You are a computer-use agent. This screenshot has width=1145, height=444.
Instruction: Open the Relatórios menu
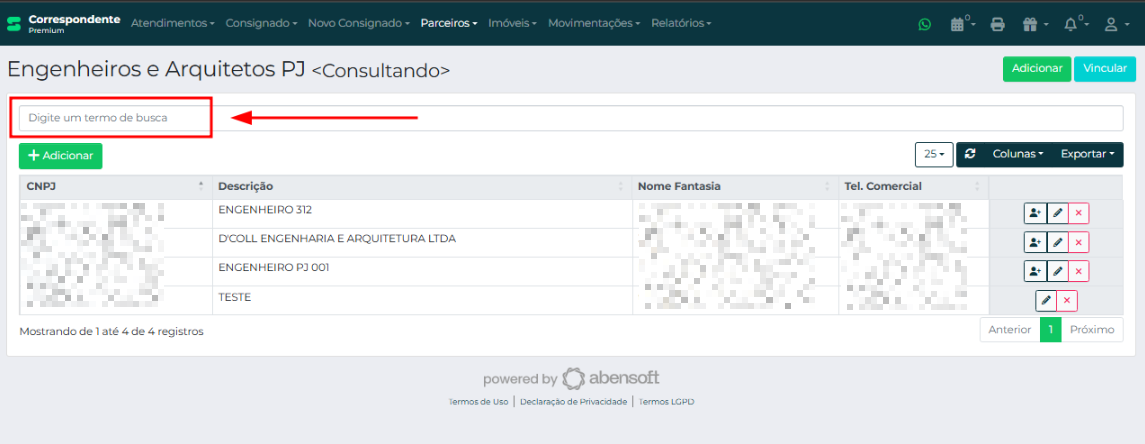681,22
